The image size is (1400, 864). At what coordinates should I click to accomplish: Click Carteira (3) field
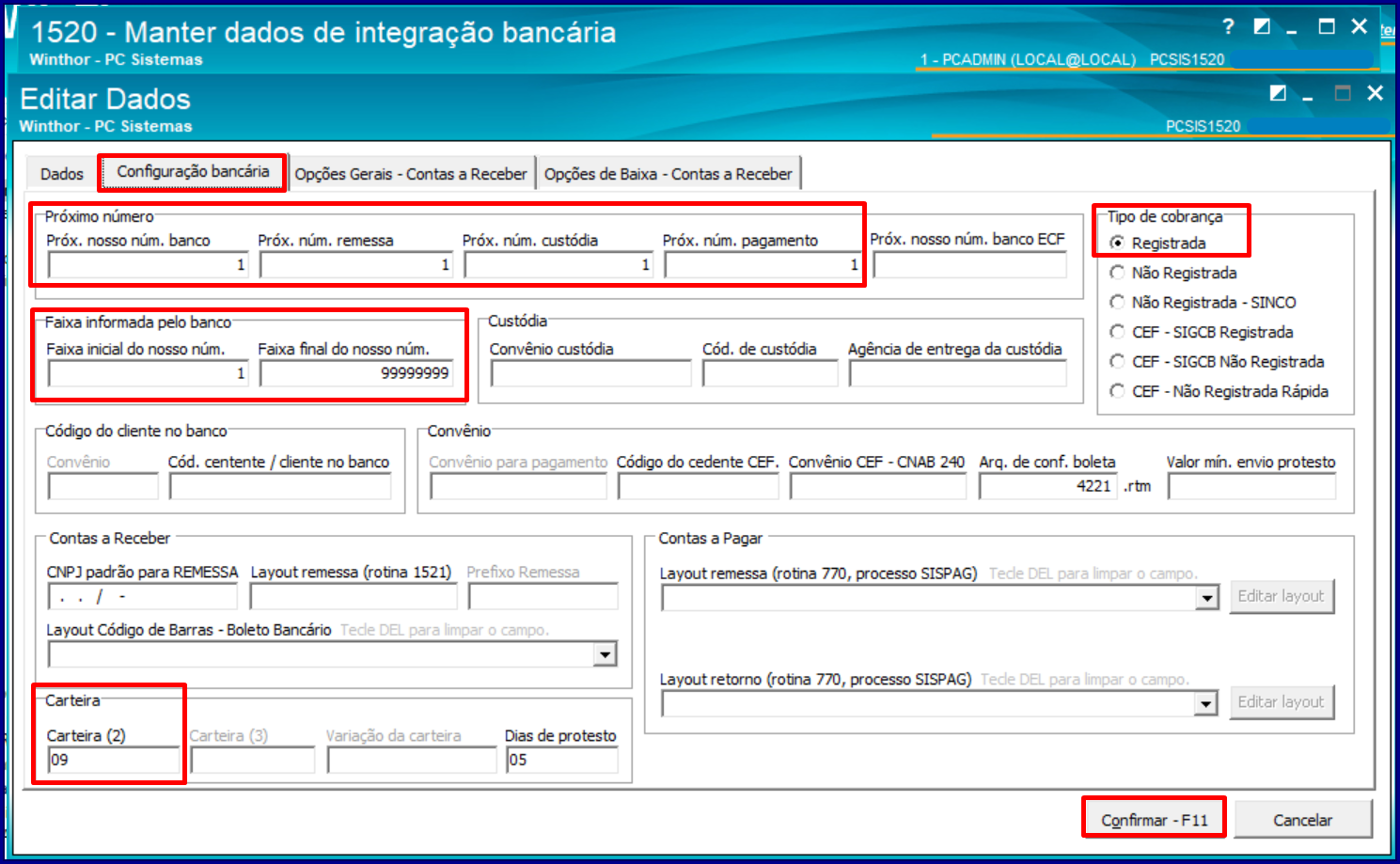pyautogui.click(x=252, y=760)
